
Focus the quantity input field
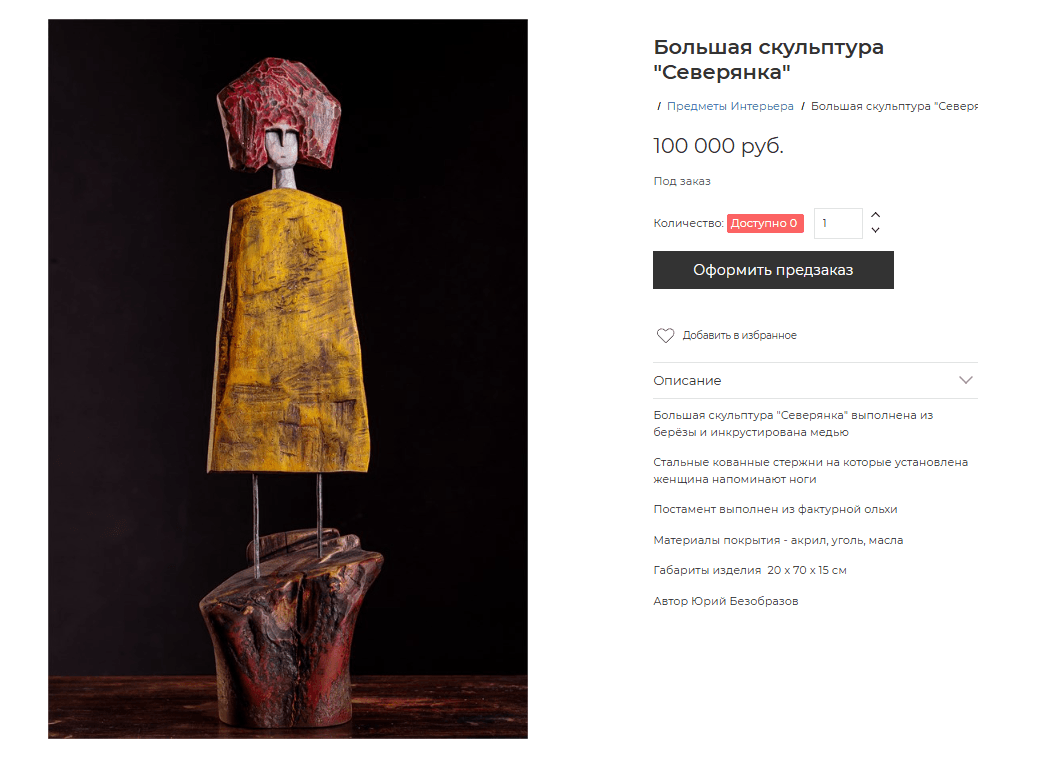pyautogui.click(x=838, y=223)
